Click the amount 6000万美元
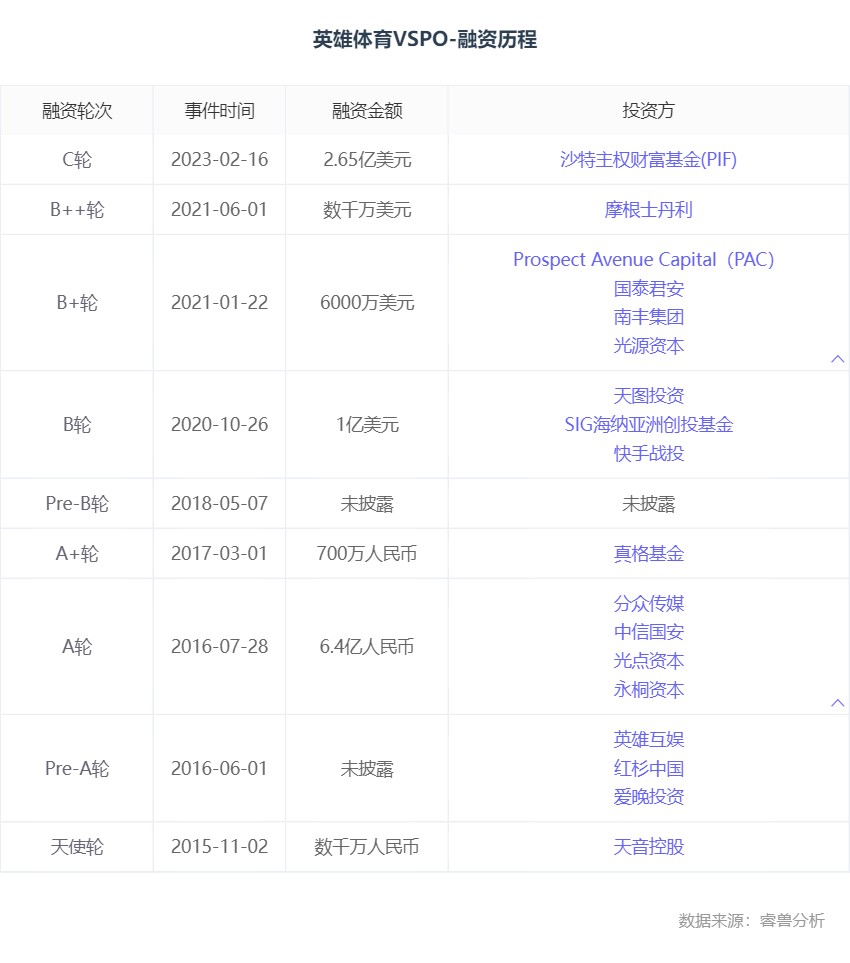This screenshot has height=963, width=850. [367, 303]
